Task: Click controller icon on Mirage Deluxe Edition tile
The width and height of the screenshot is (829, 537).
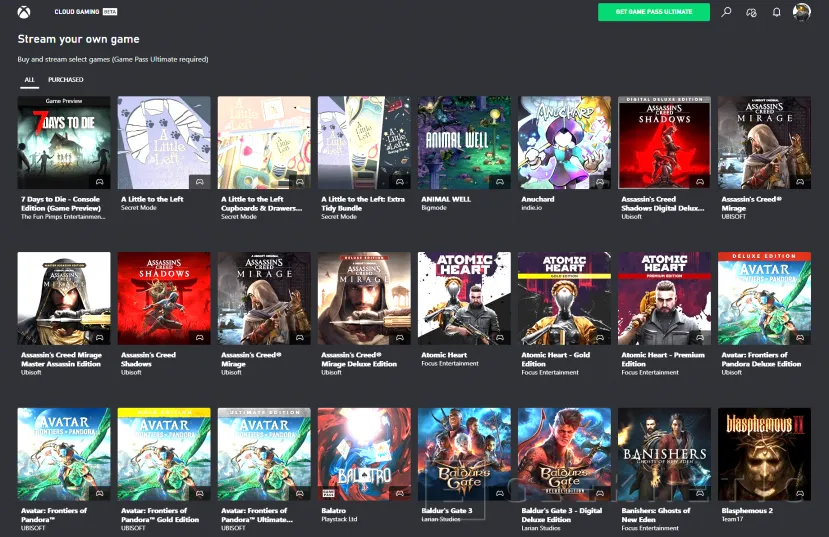Action: [x=400, y=337]
